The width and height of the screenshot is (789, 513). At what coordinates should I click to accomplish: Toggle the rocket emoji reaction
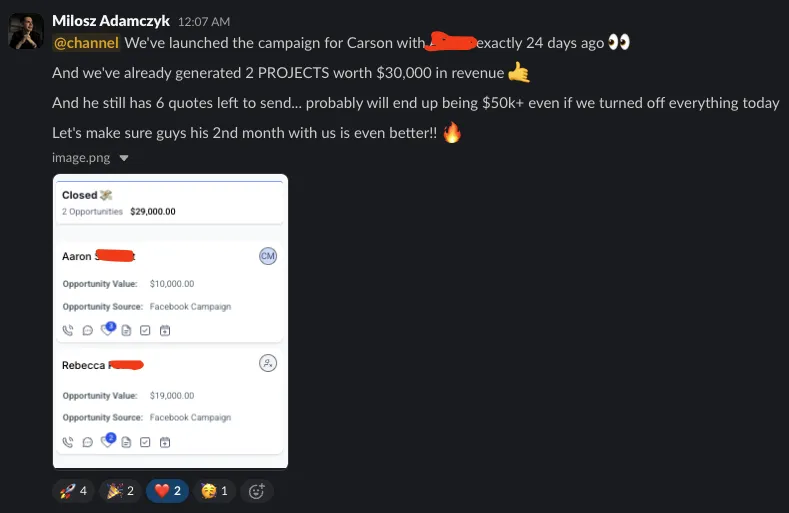pyautogui.click(x=73, y=491)
